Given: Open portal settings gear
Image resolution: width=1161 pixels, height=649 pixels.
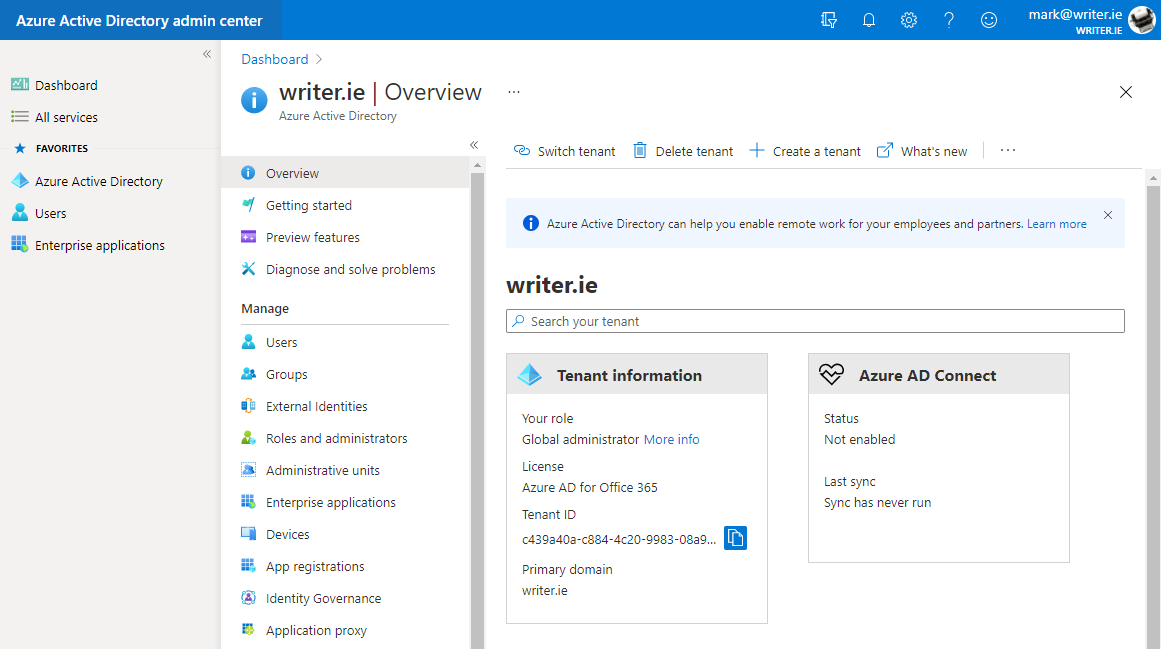Looking at the screenshot, I should click(909, 20).
